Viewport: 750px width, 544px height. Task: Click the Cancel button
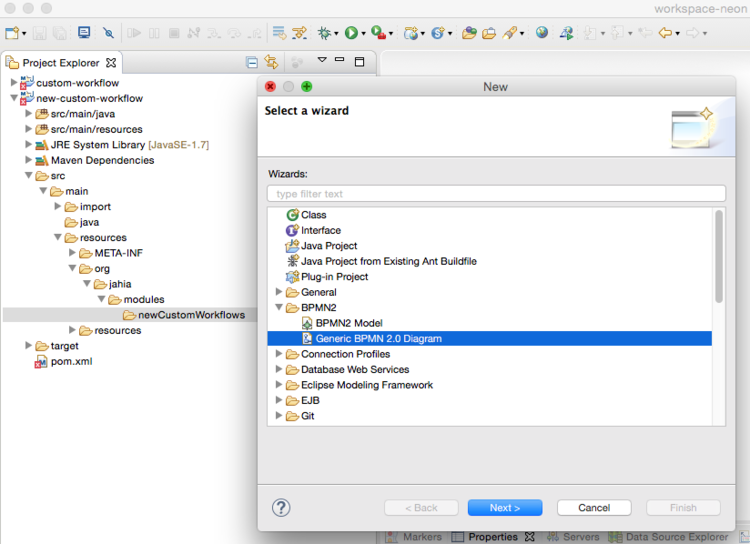(594, 508)
